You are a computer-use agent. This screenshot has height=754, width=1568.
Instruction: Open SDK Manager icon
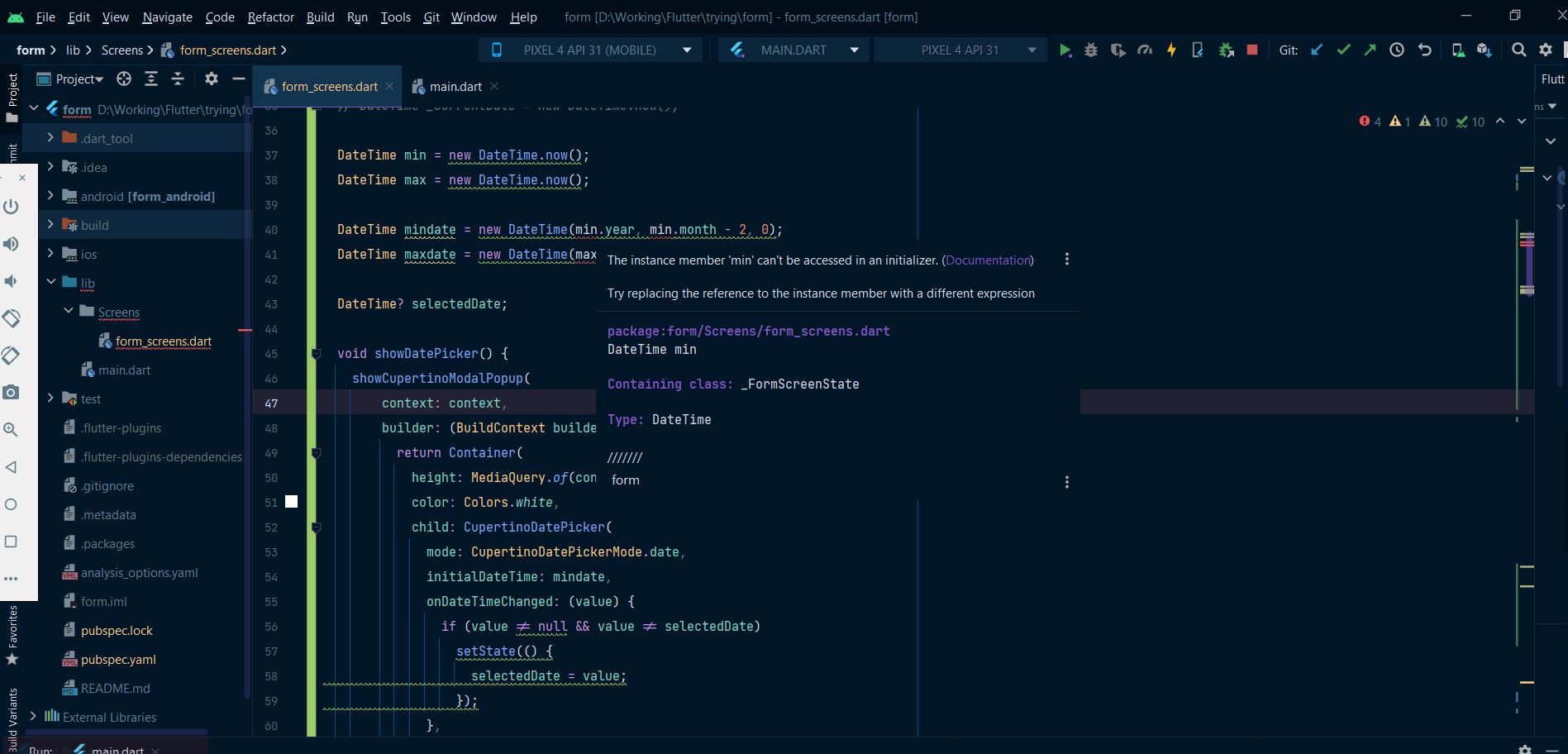[1485, 50]
